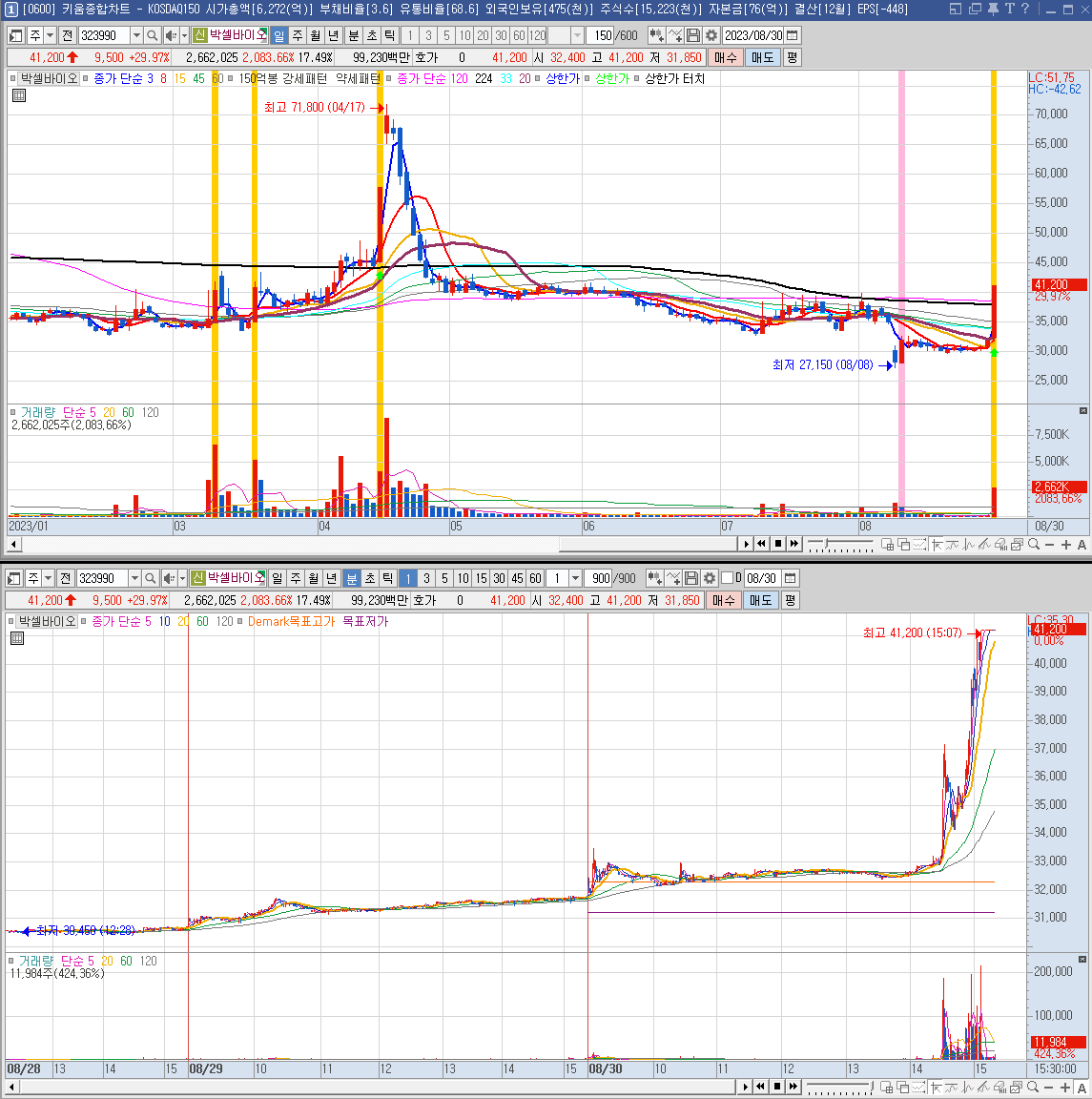The width and height of the screenshot is (1092, 1099).
Task: Click the Demark목표고가 indicator label in bottom chart
Action: pos(291,621)
